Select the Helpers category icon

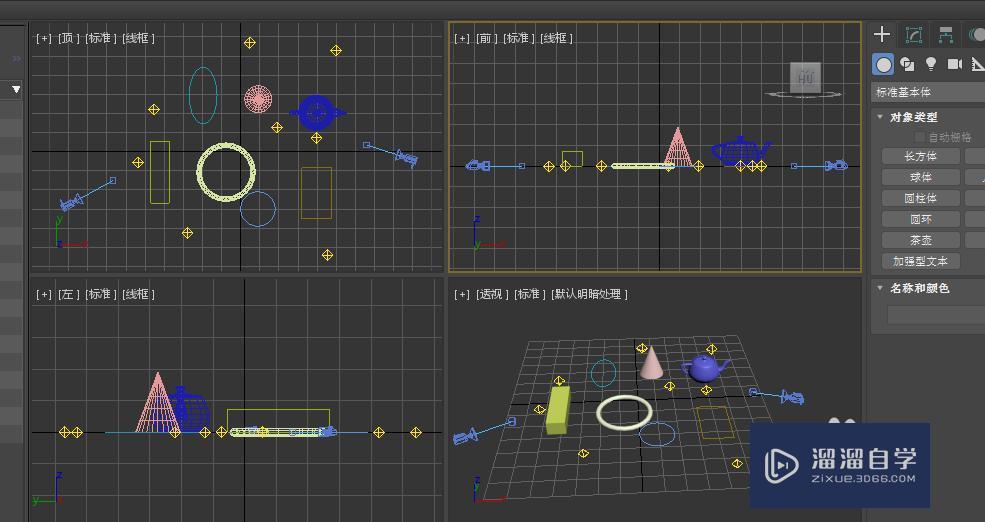click(978, 64)
